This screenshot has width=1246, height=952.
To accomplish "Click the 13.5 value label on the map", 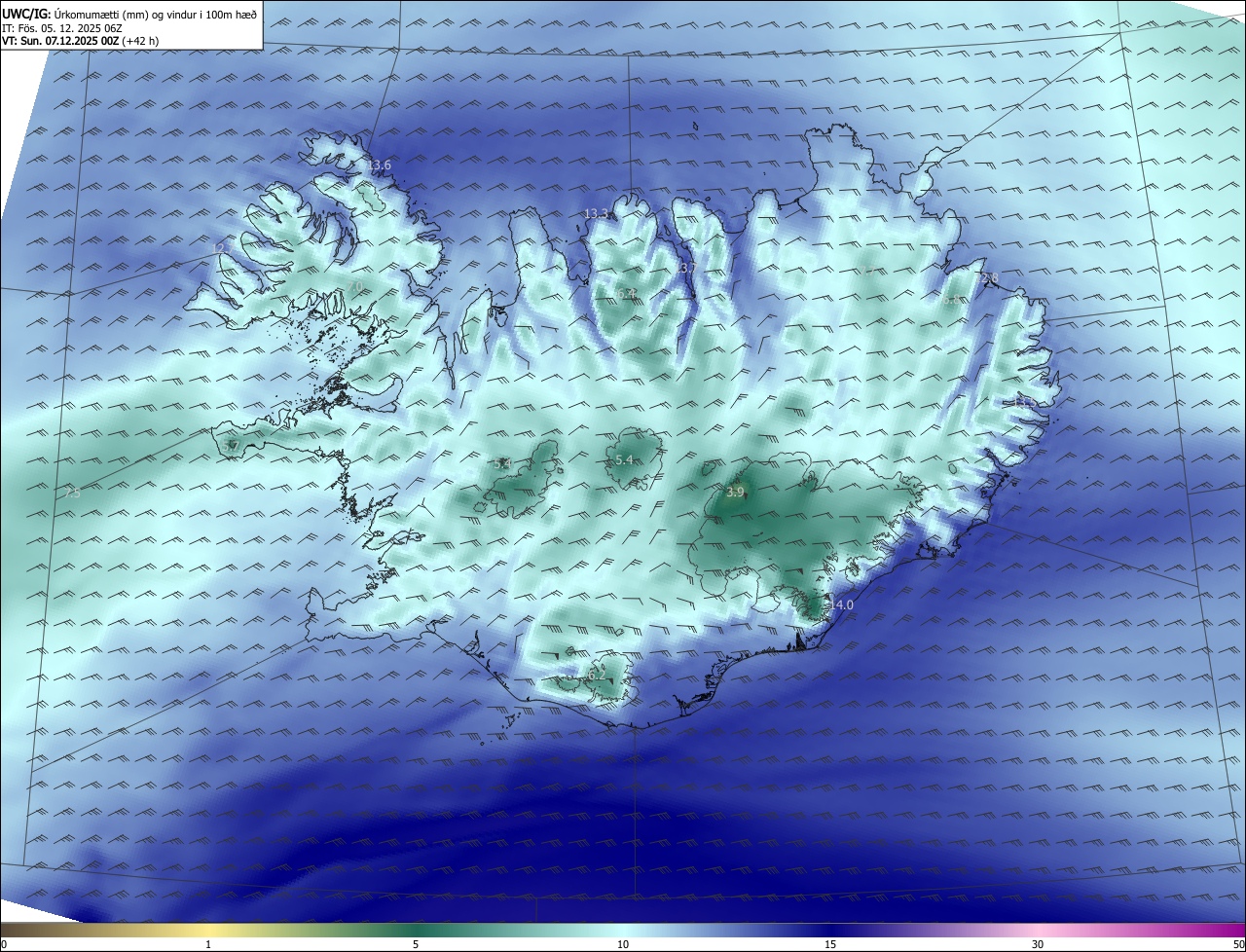I will pos(1024,401).
